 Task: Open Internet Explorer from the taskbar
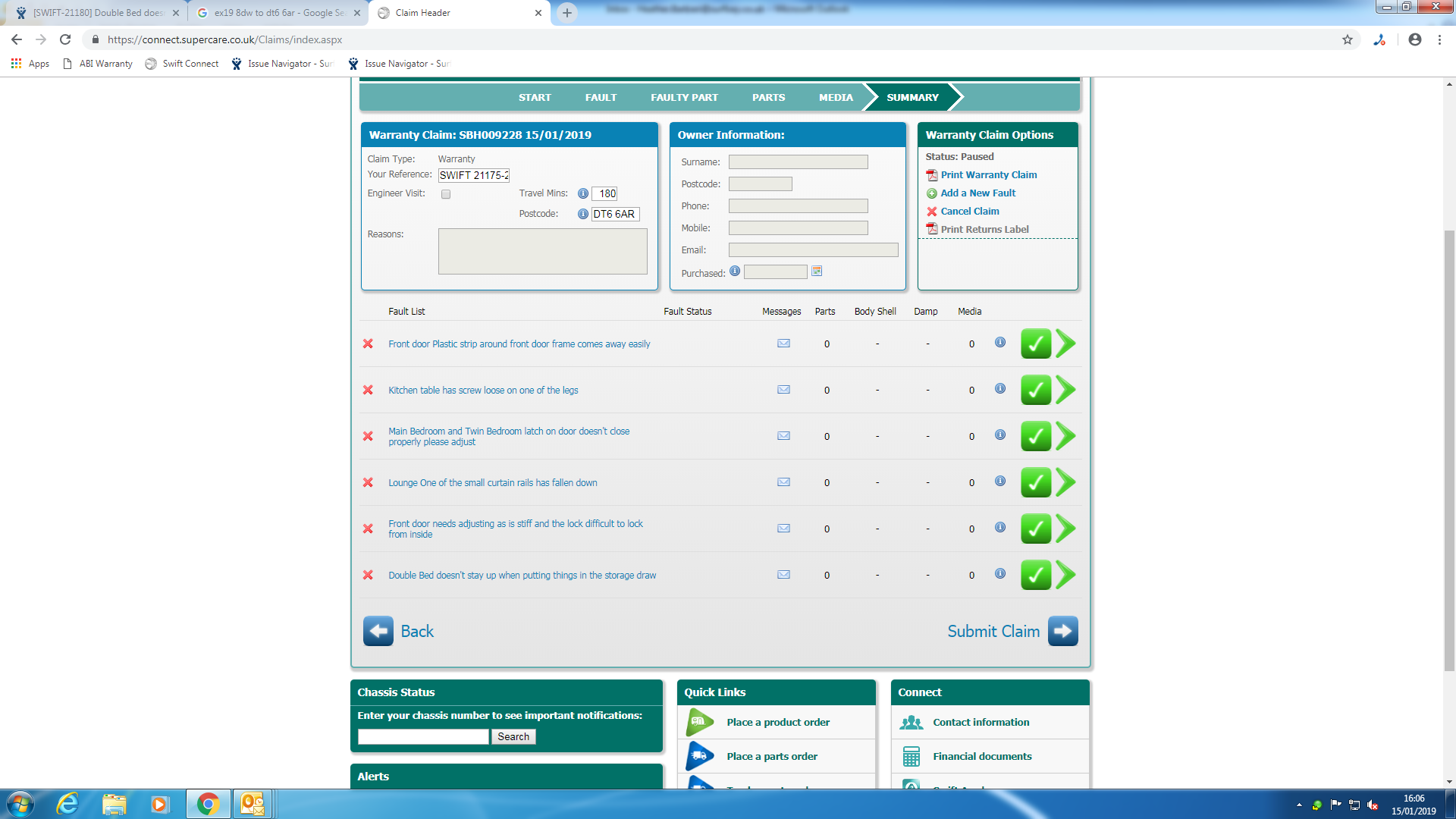[x=67, y=804]
